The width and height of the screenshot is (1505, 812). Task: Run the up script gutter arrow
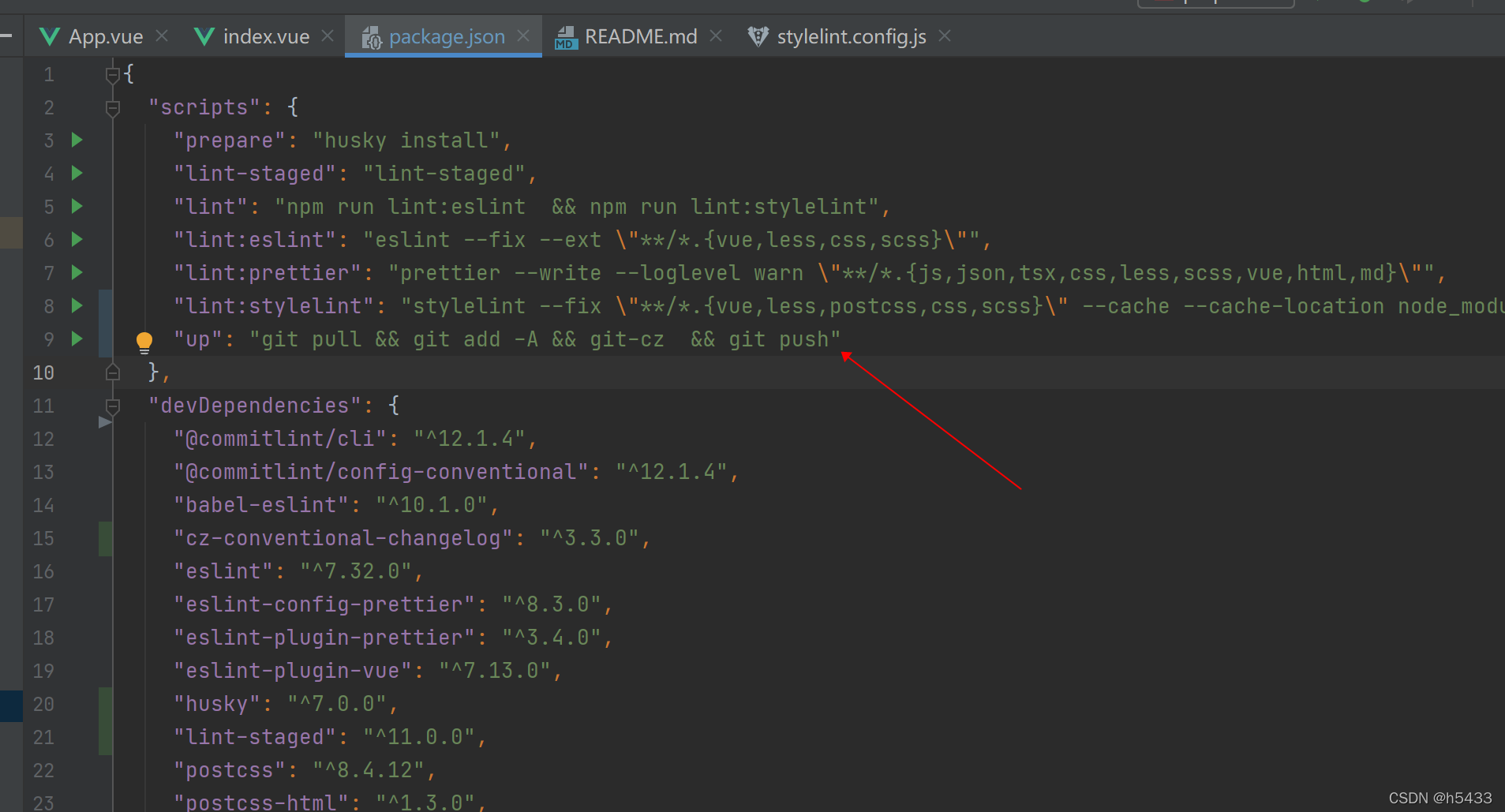[77, 339]
